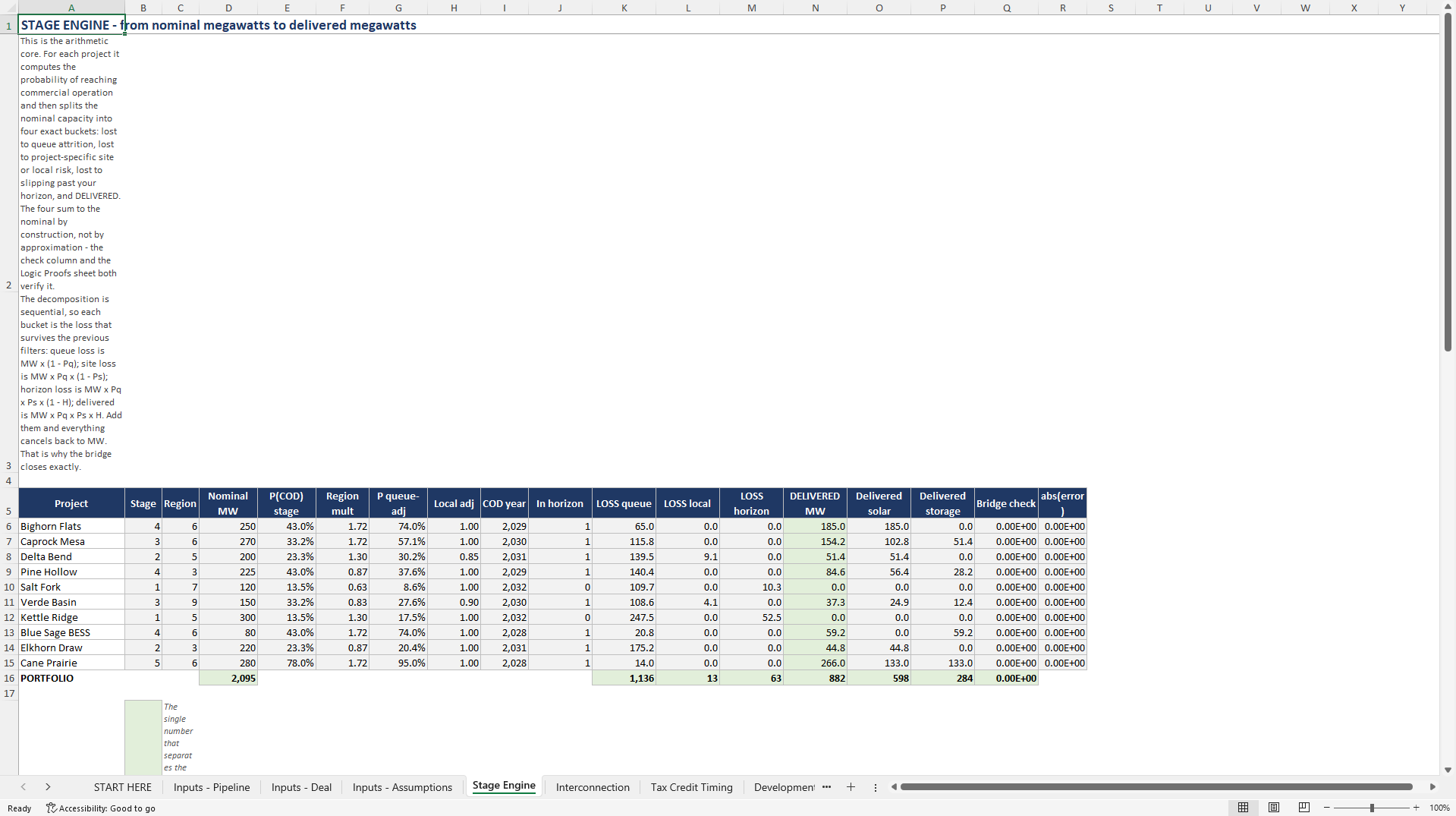Switch to Normal view in status bar

[1243, 808]
